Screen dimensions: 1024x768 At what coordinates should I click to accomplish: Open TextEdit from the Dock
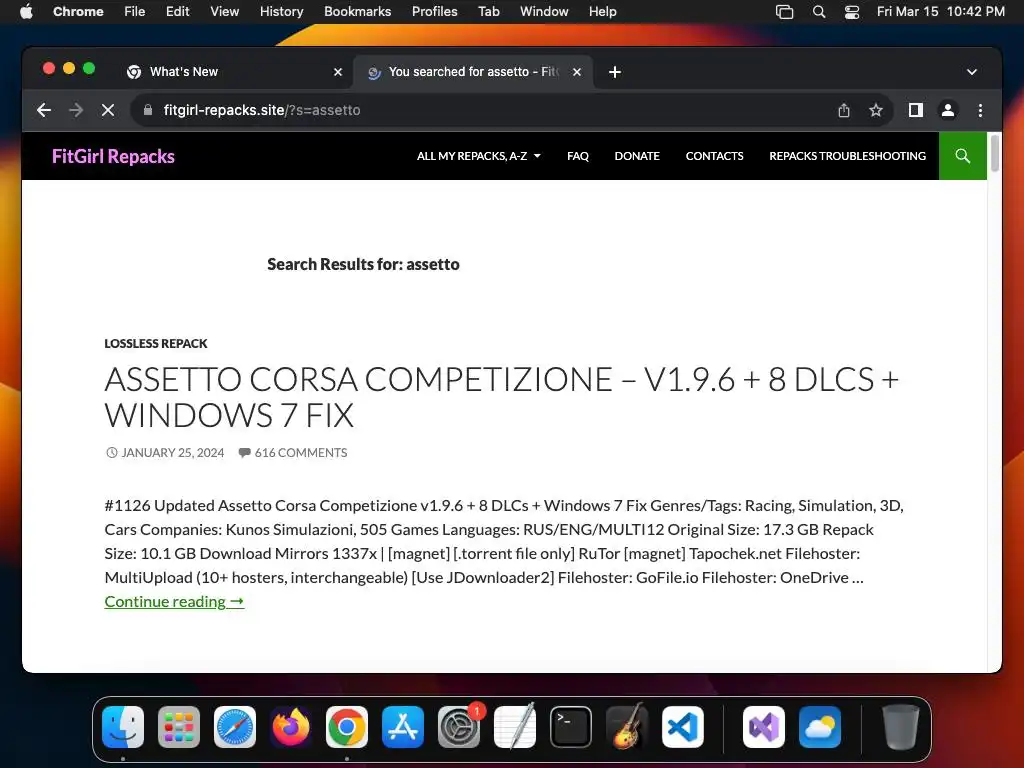(x=515, y=727)
